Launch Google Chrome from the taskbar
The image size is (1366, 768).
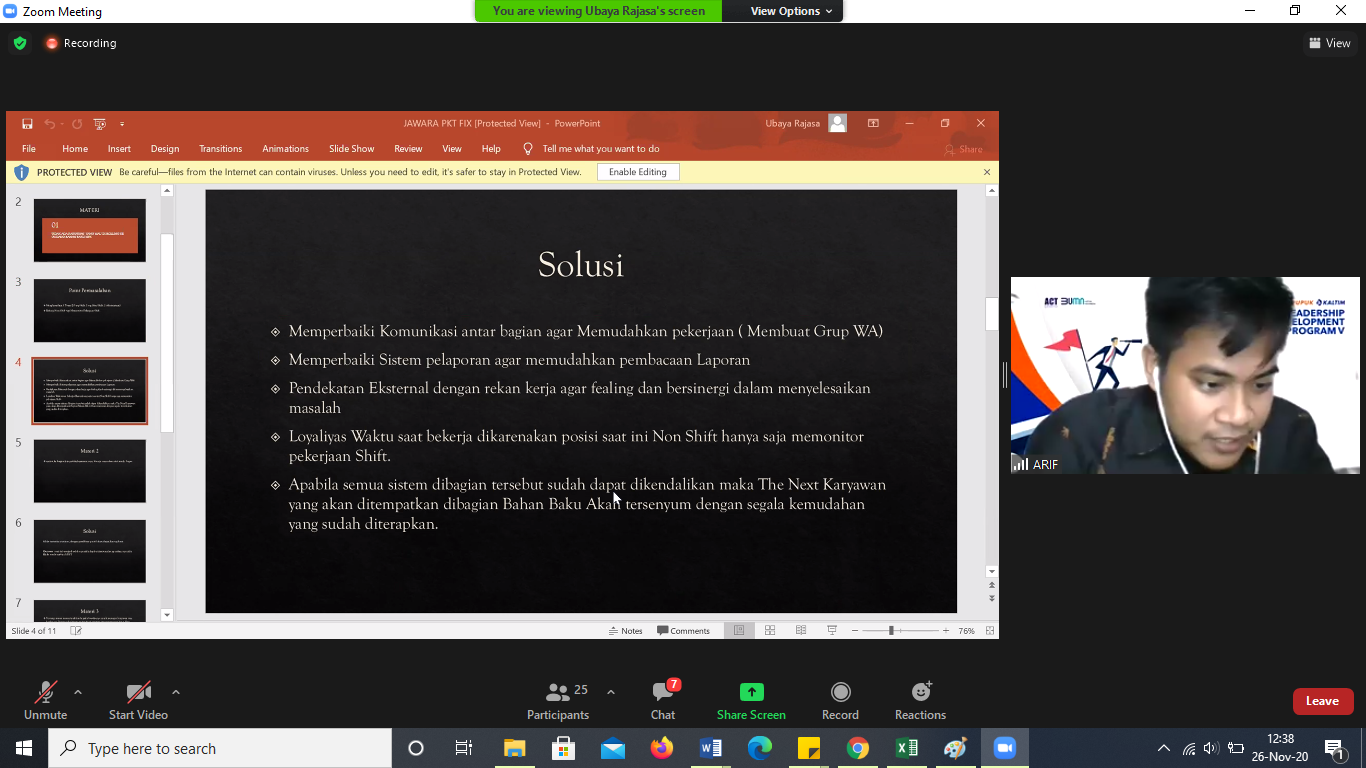(857, 748)
